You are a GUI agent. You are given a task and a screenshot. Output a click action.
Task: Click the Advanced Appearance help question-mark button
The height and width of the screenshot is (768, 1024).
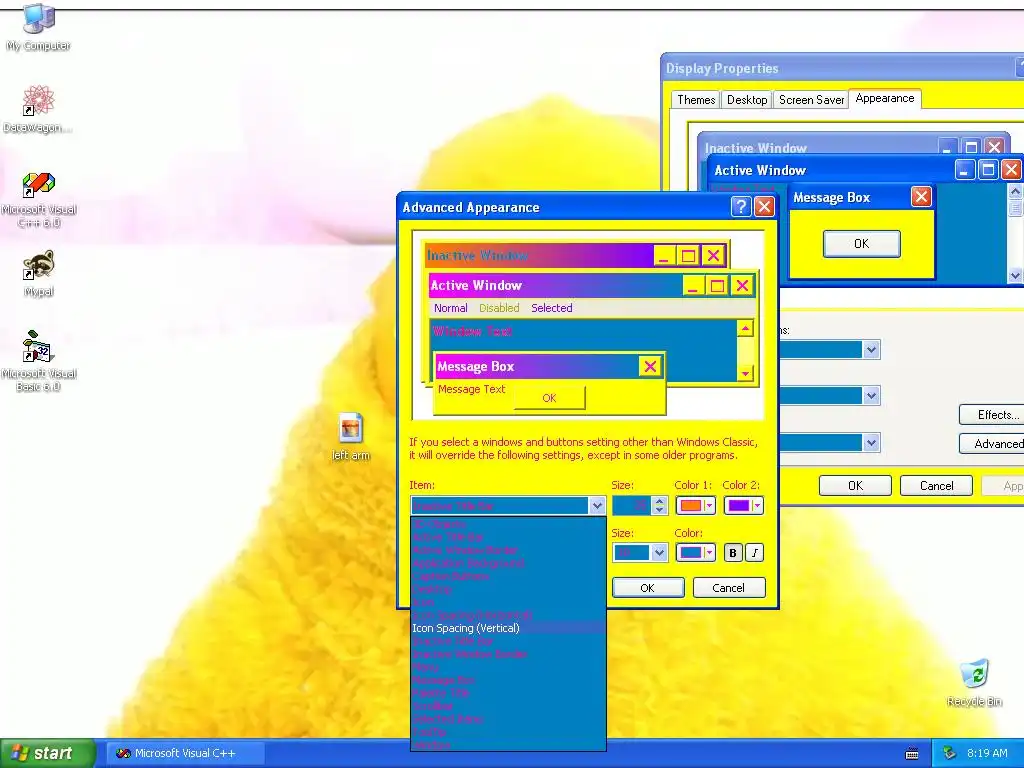741,207
